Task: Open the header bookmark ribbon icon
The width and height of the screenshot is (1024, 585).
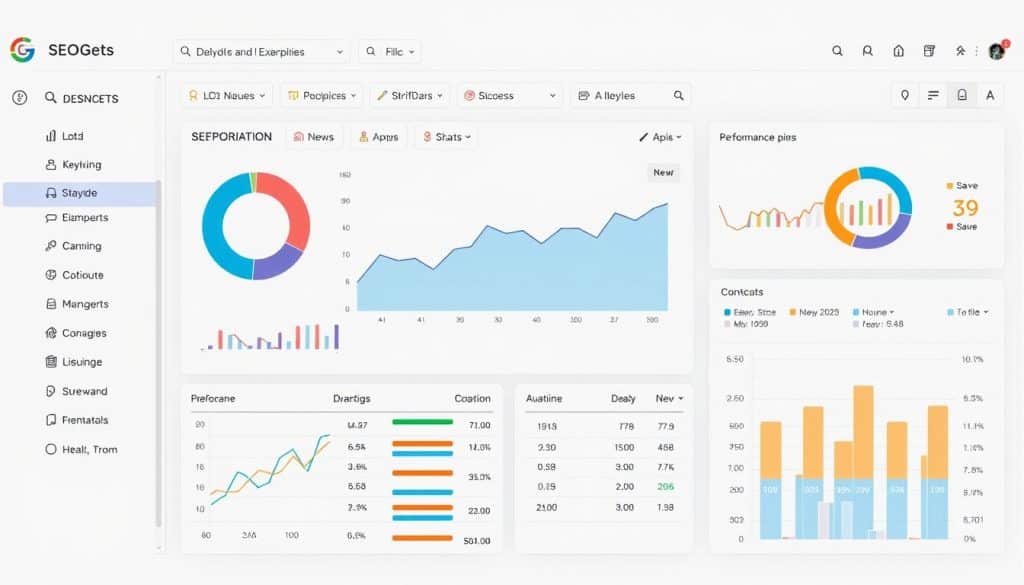Action: pos(867,51)
